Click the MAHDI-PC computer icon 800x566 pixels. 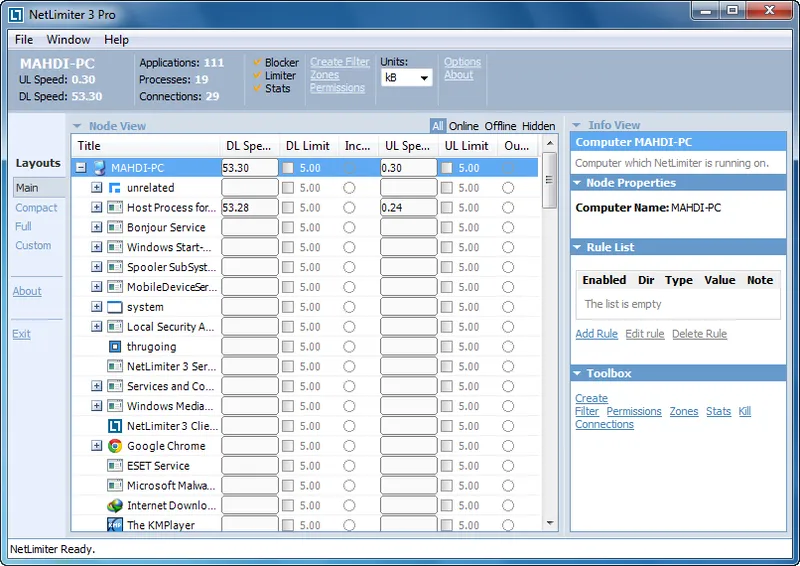99,168
